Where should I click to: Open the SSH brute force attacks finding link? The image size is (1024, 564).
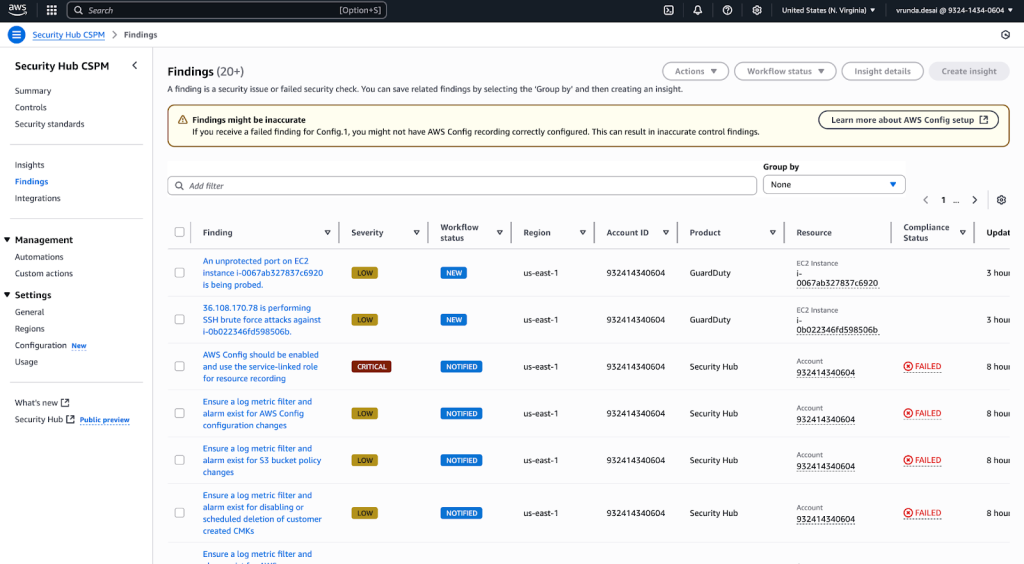point(261,320)
